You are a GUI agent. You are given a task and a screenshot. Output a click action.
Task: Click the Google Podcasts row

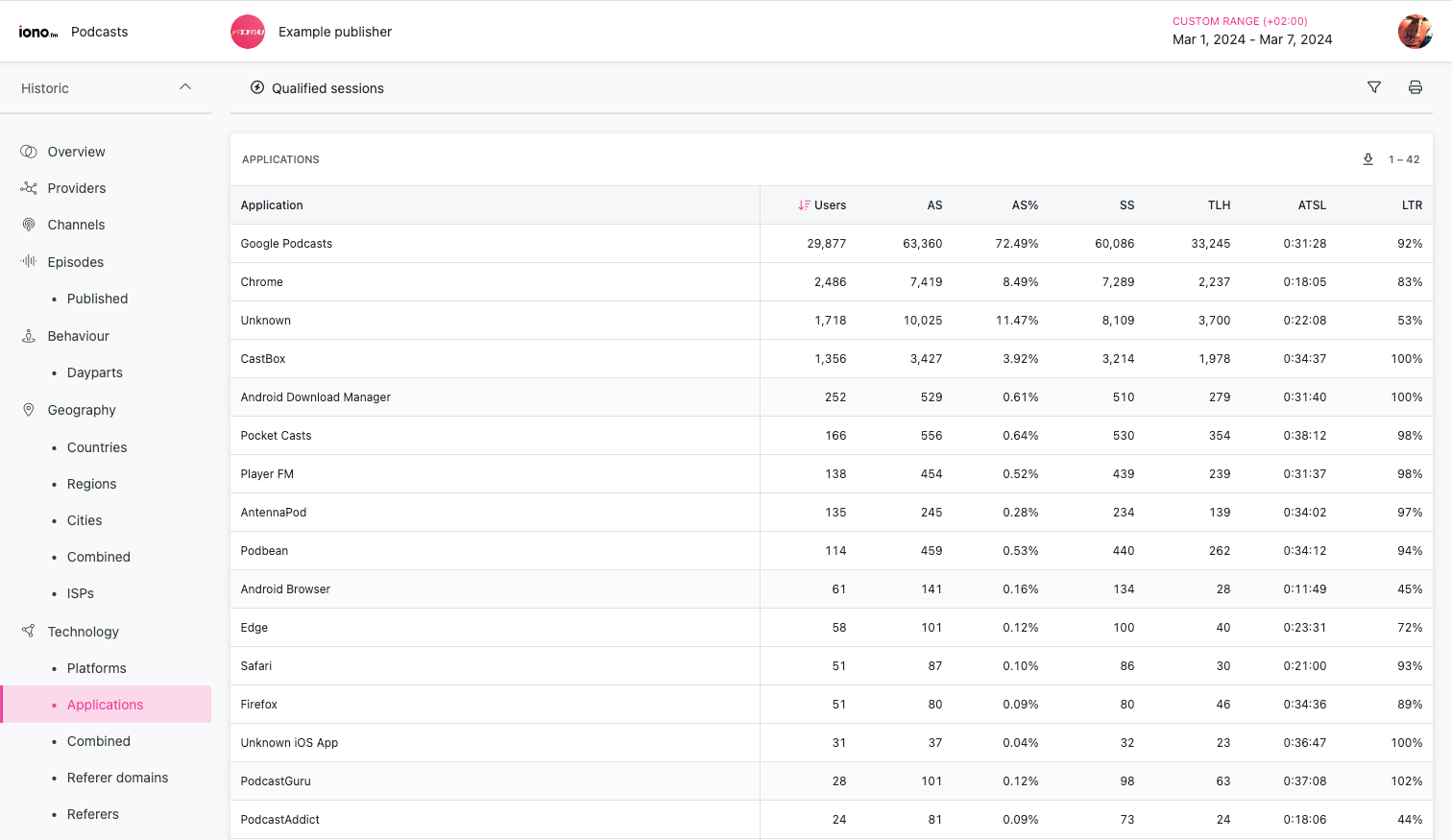286,244
